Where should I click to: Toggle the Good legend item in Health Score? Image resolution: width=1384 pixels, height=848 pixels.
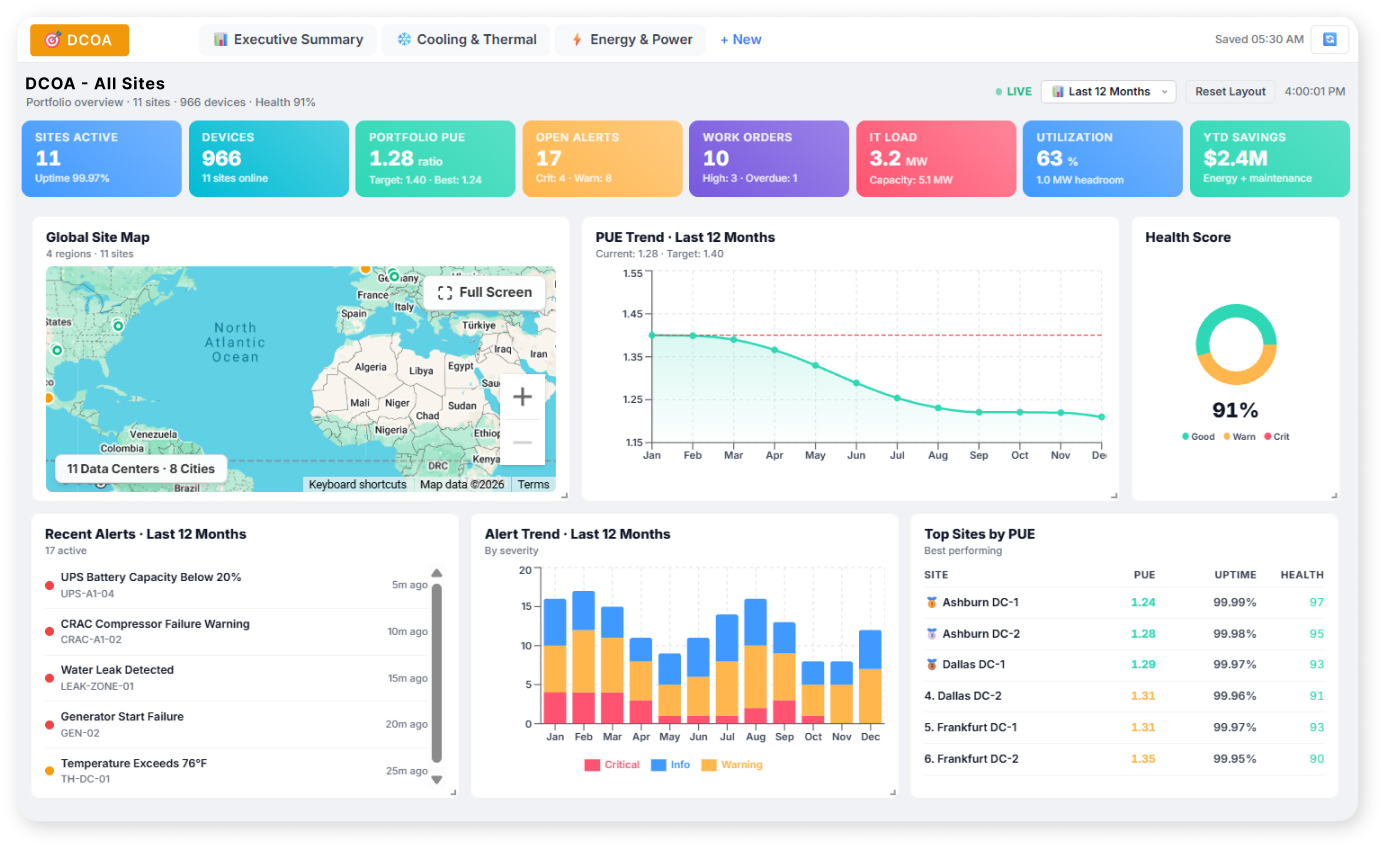tap(1198, 436)
